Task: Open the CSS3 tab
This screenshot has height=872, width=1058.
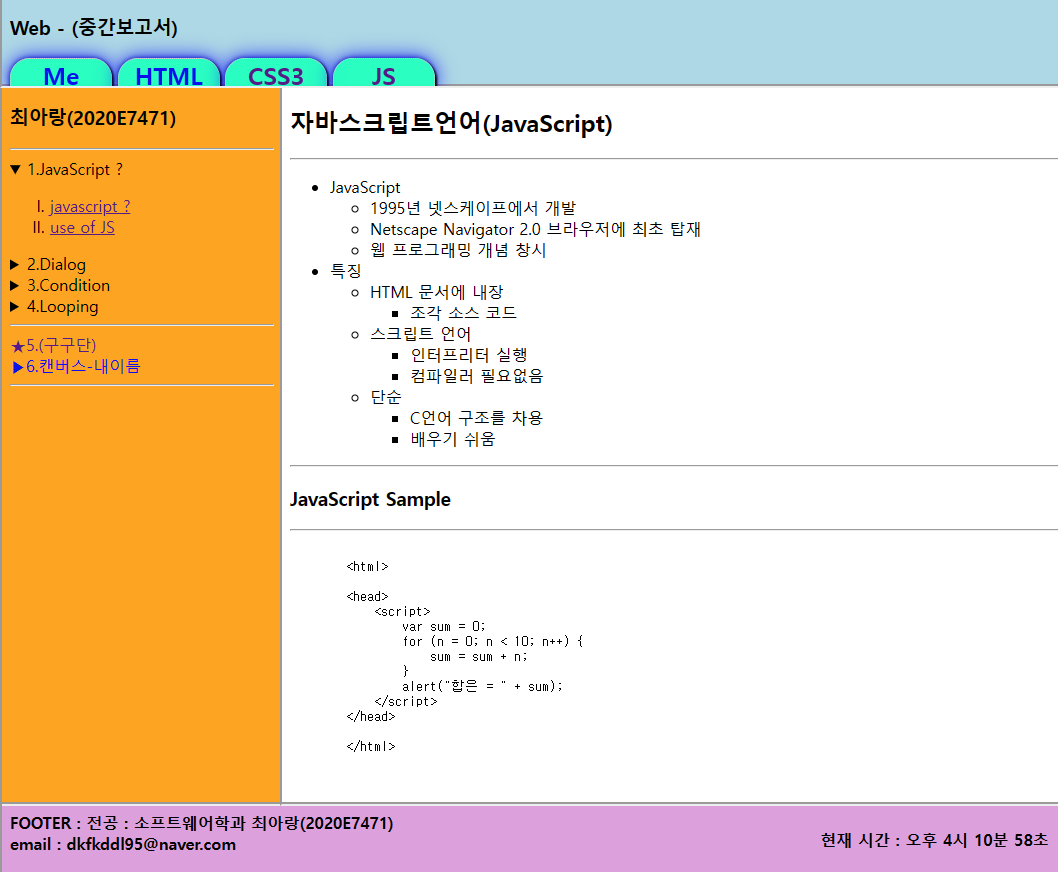Action: pyautogui.click(x=276, y=73)
